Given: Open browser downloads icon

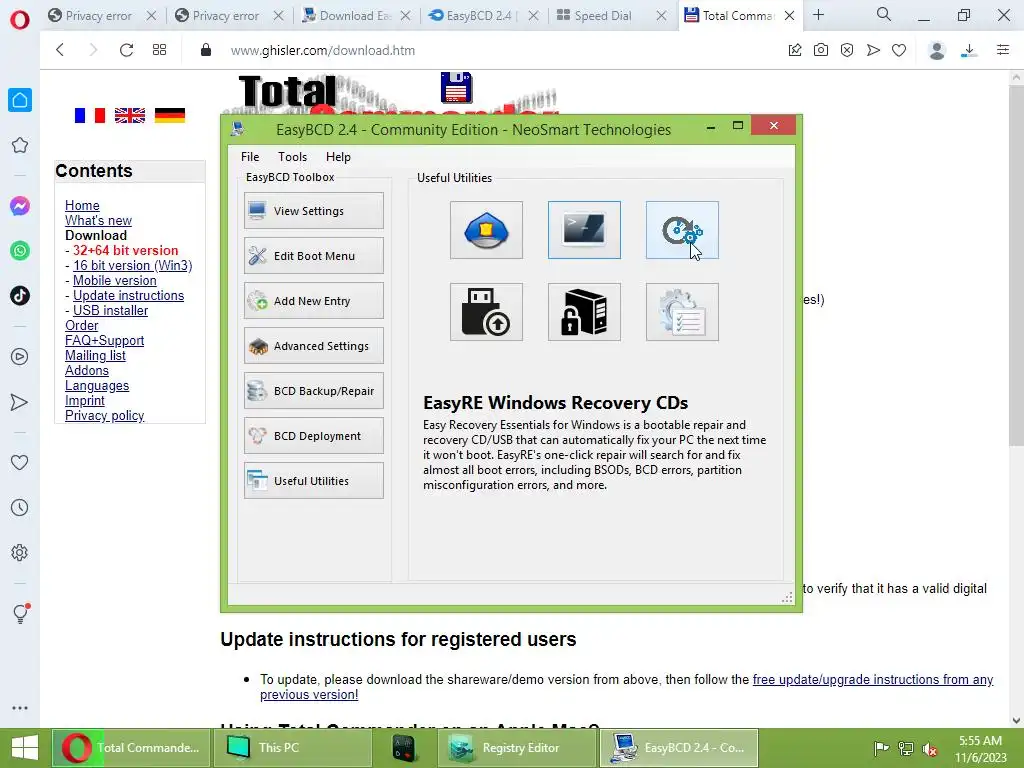Looking at the screenshot, I should click(969, 50).
